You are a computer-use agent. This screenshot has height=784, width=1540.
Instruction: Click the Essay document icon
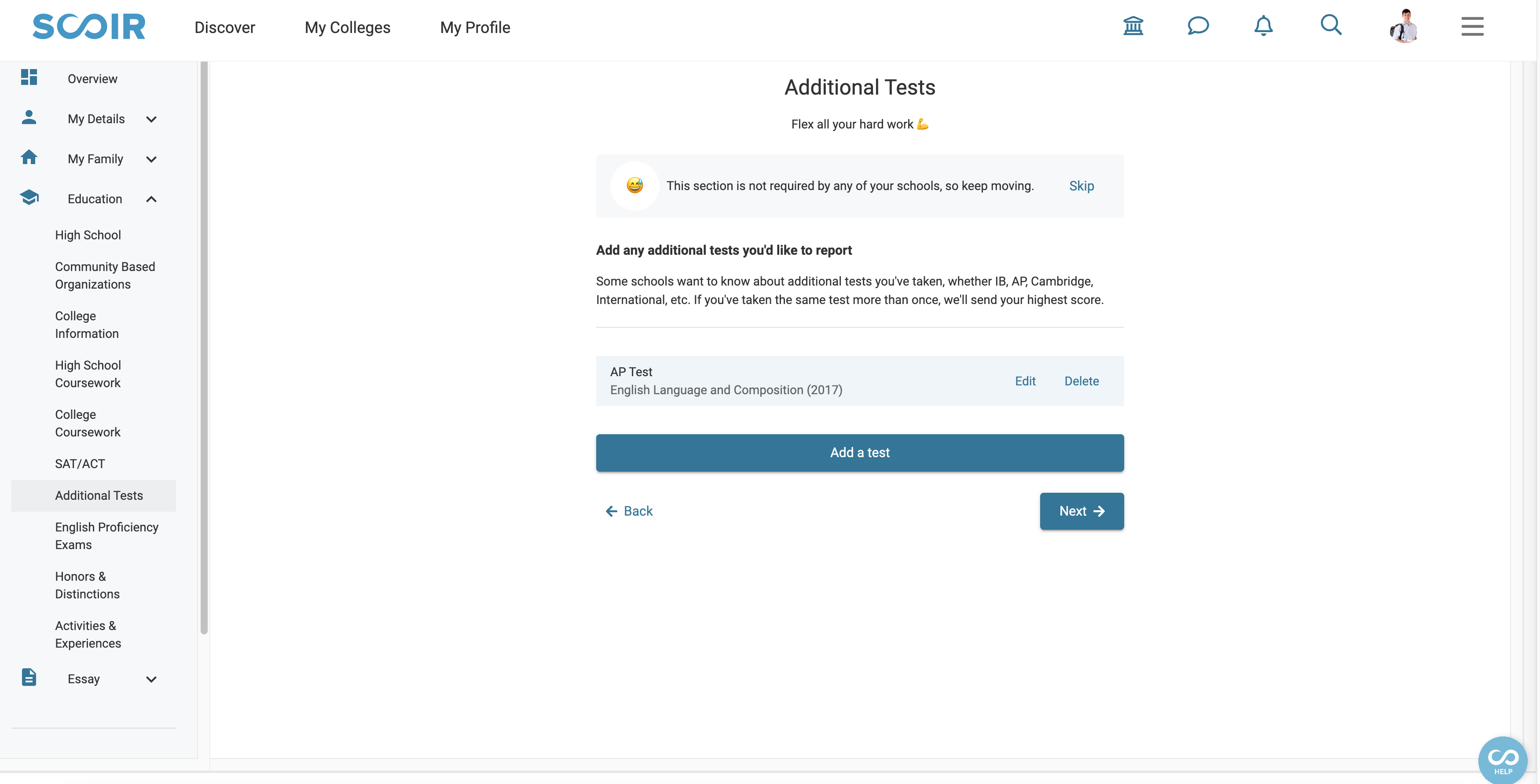29,677
